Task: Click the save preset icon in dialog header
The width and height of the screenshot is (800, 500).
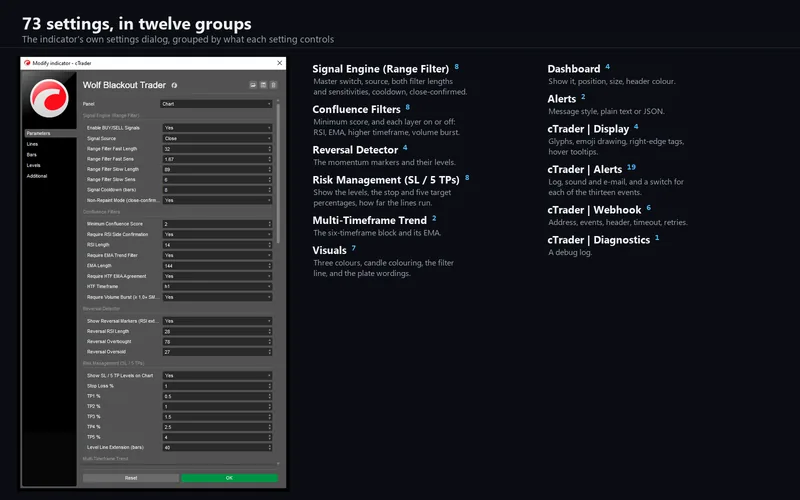Action: click(x=263, y=85)
